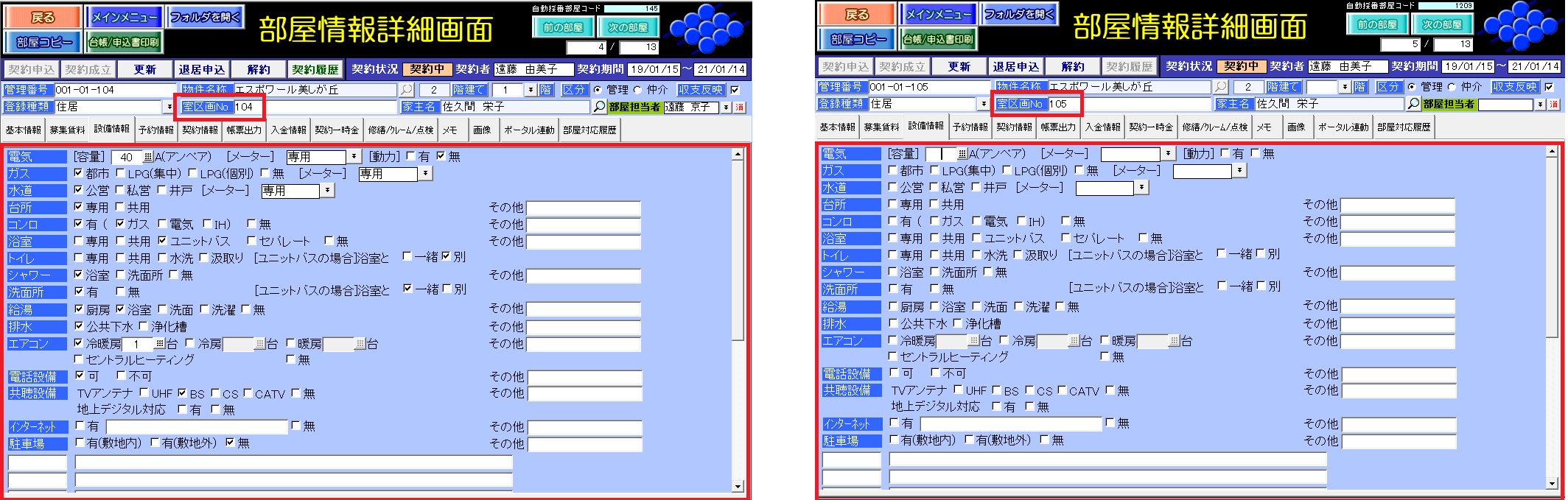Uncheck ユニットバス under 浴室 in room 104 panel

pyautogui.click(x=162, y=241)
